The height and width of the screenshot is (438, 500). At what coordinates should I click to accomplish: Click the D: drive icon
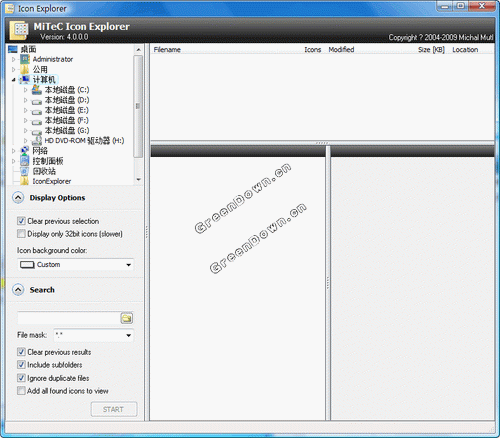(37, 101)
